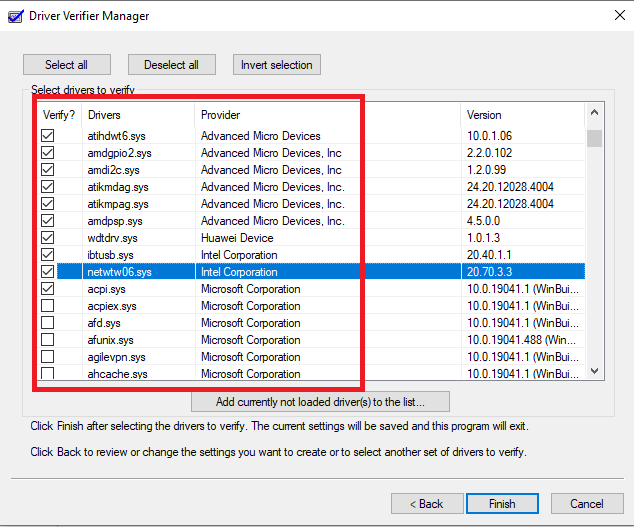Click Add currently not loaded driver(s) button
The height and width of the screenshot is (527, 634).
tap(320, 402)
